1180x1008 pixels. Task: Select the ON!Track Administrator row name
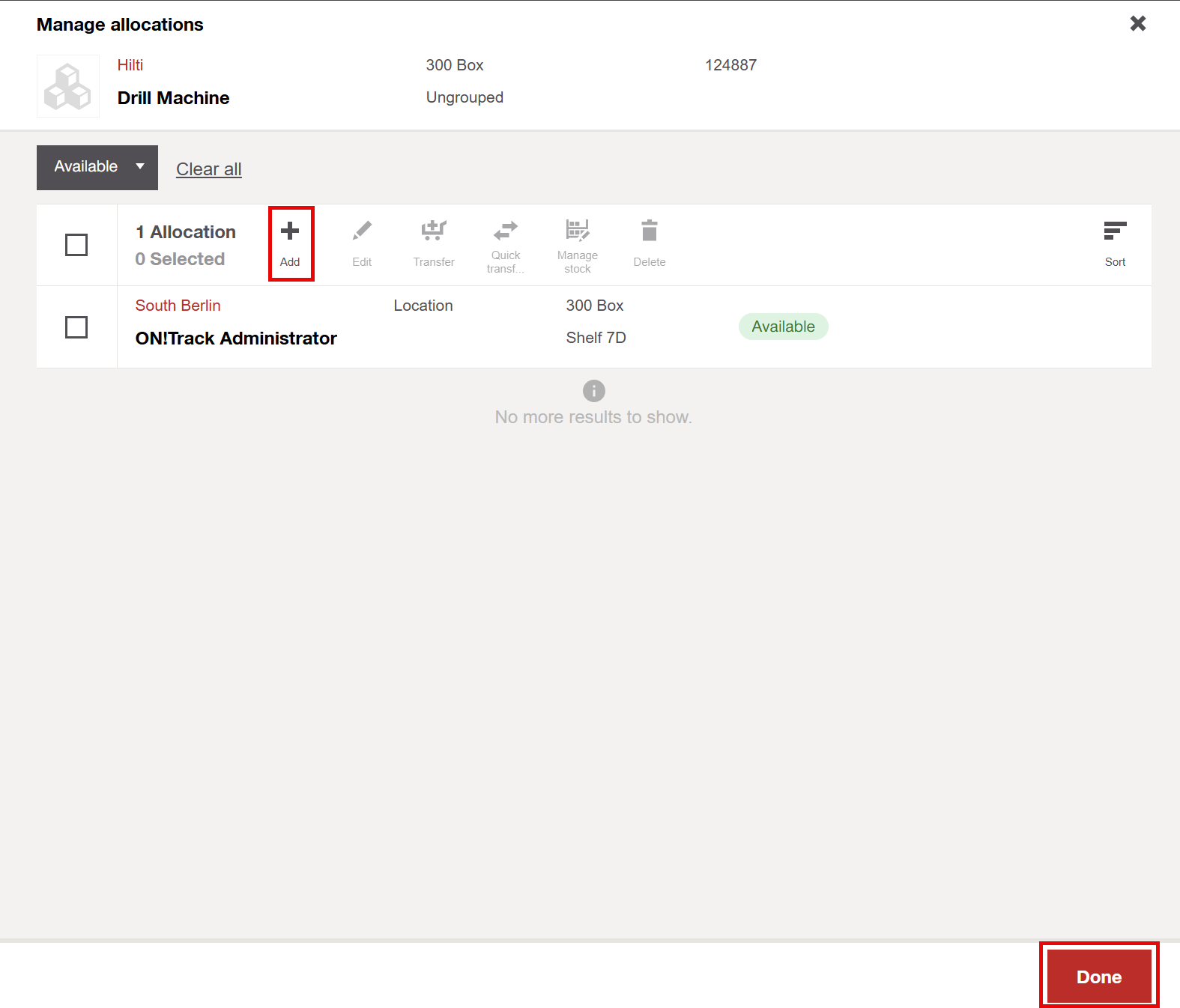236,338
